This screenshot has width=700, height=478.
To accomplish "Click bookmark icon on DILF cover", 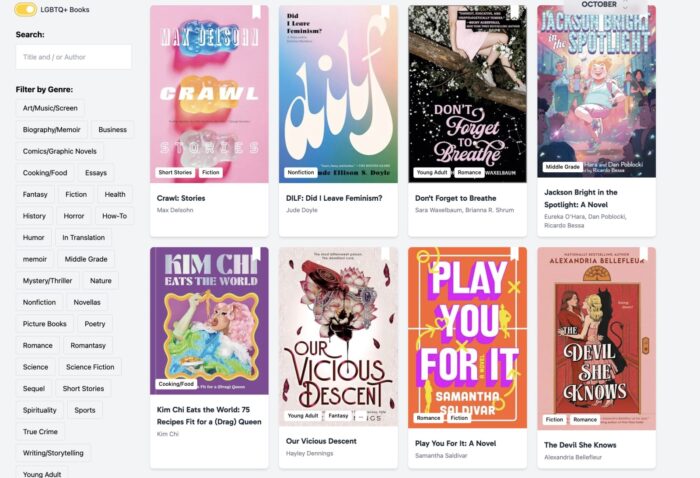I will coord(385,12).
